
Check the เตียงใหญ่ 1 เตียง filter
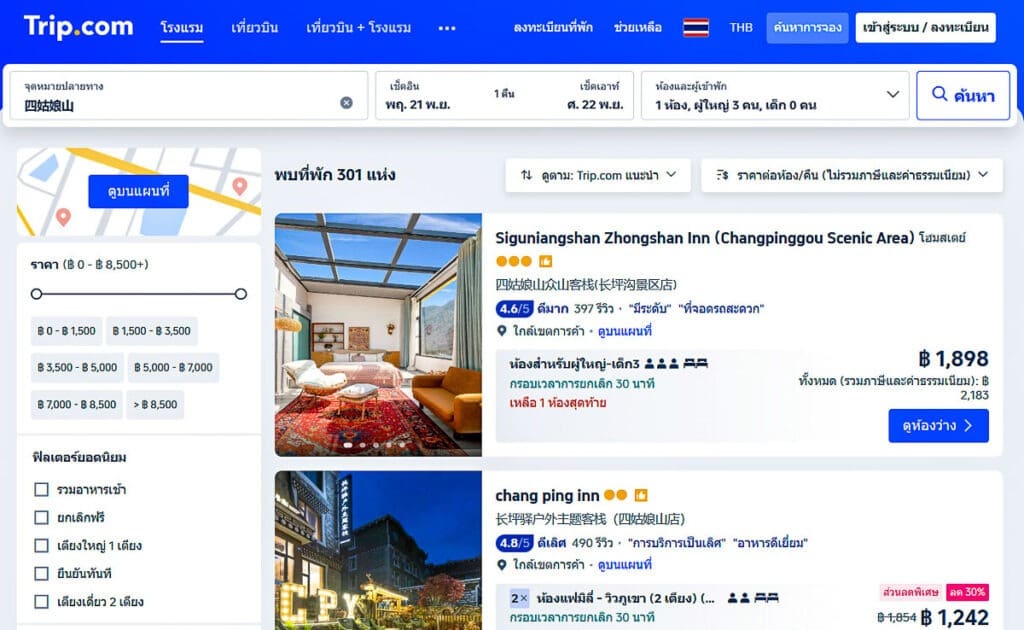pos(41,546)
